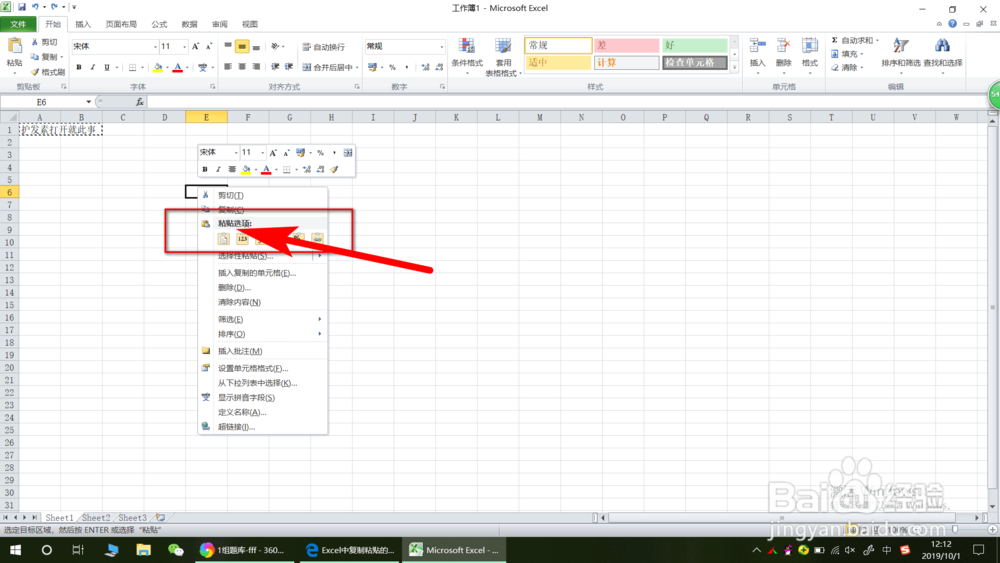Choose Paste Values 123 icon in context menu
1000x563 pixels.
242,238
